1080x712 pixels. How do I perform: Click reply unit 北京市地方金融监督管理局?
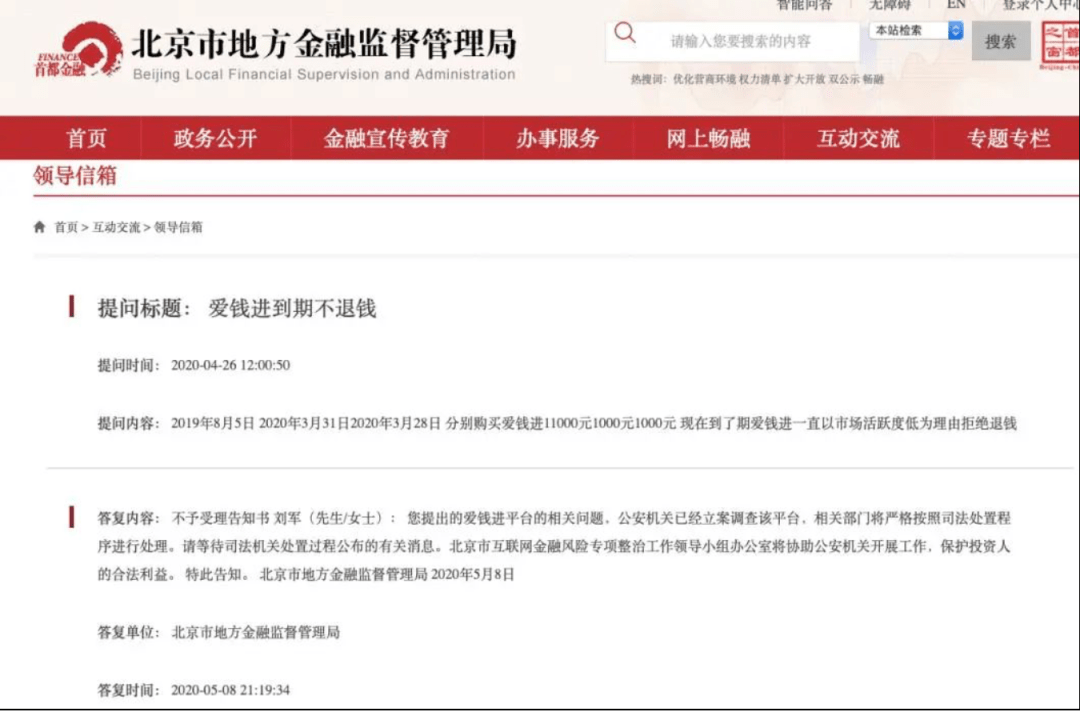tap(256, 632)
